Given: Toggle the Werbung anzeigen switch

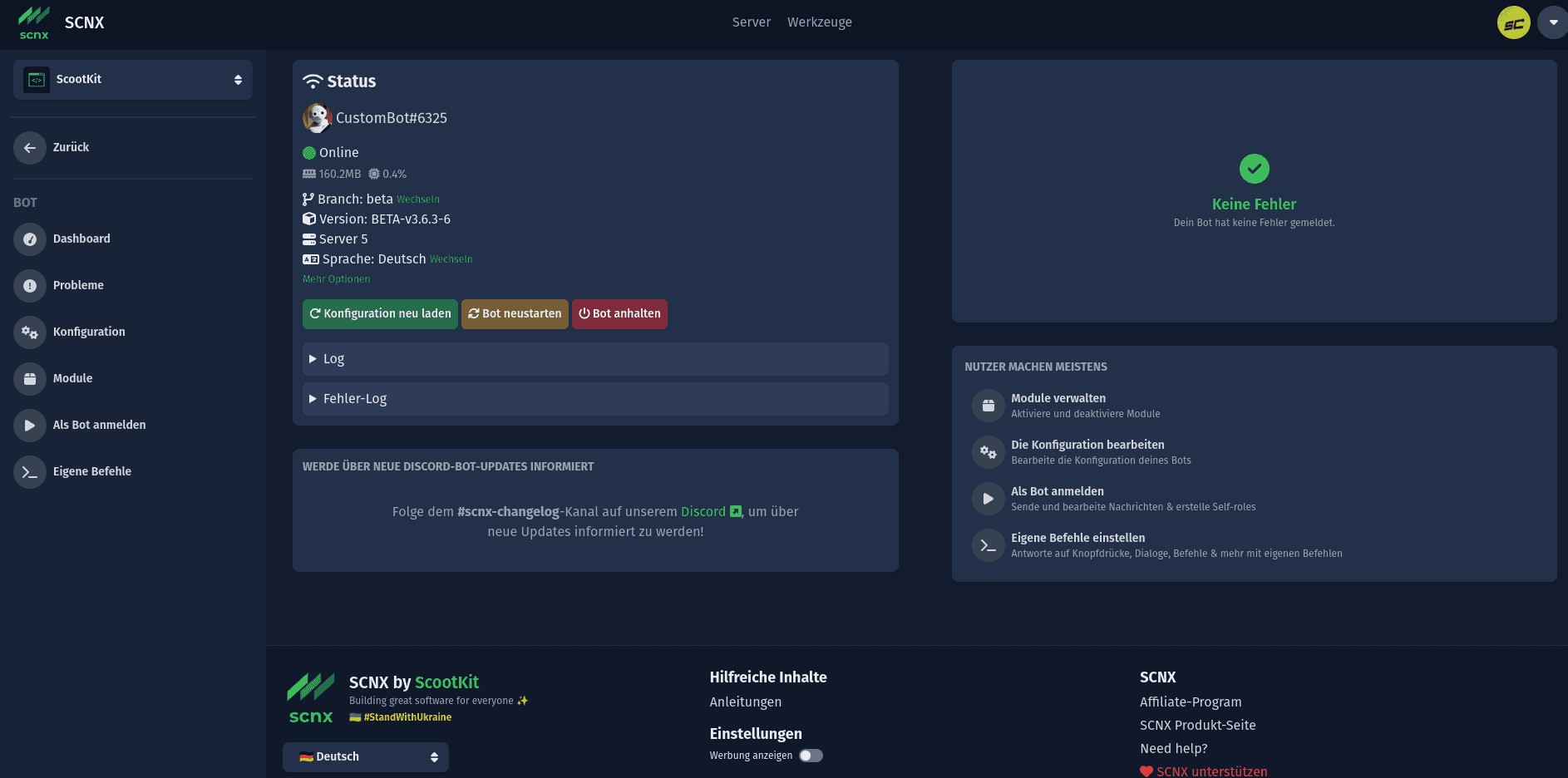Looking at the screenshot, I should [x=811, y=756].
